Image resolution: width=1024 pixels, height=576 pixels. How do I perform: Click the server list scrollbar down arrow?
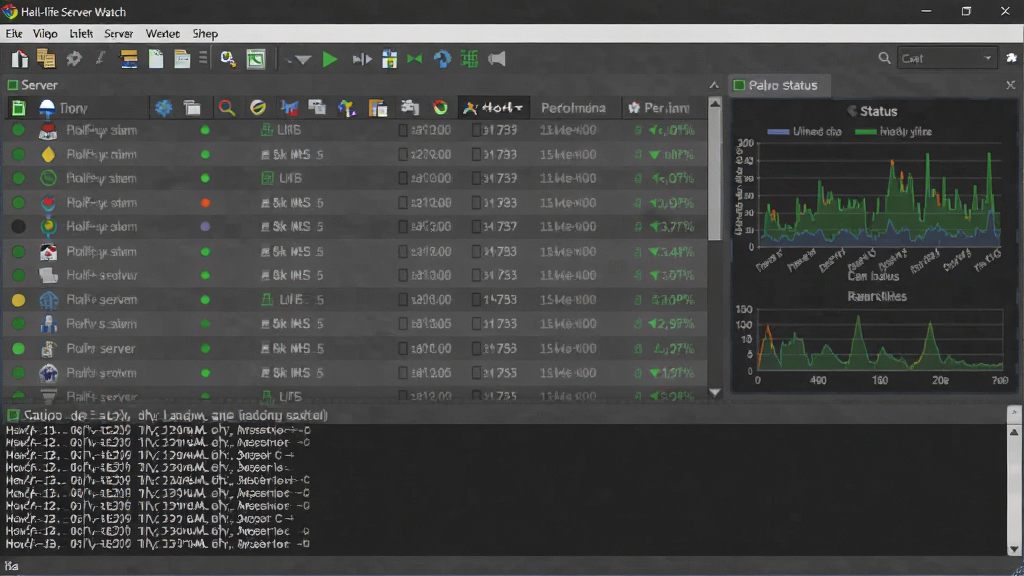715,392
